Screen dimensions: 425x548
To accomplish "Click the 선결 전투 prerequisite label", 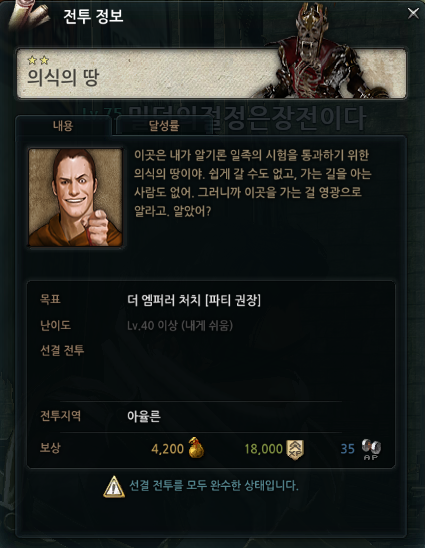I will [62, 350].
